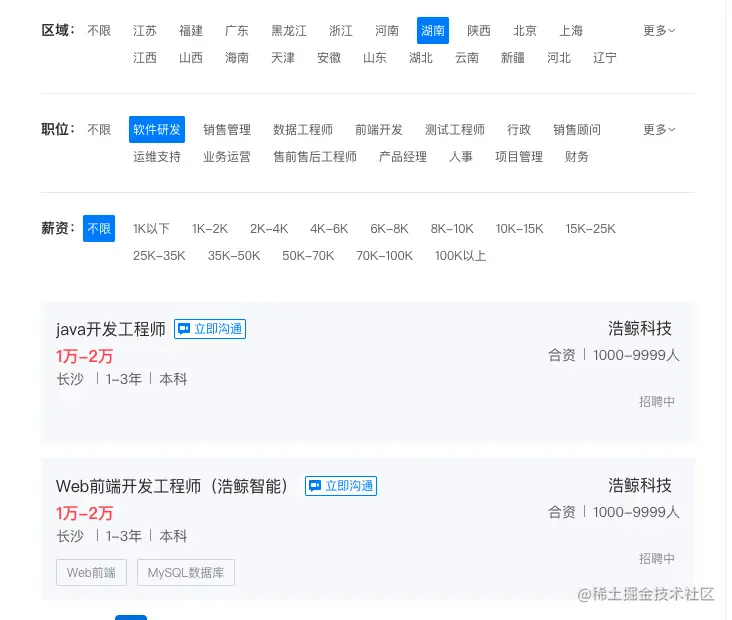Select 黑龙江 region filter

[289, 31]
